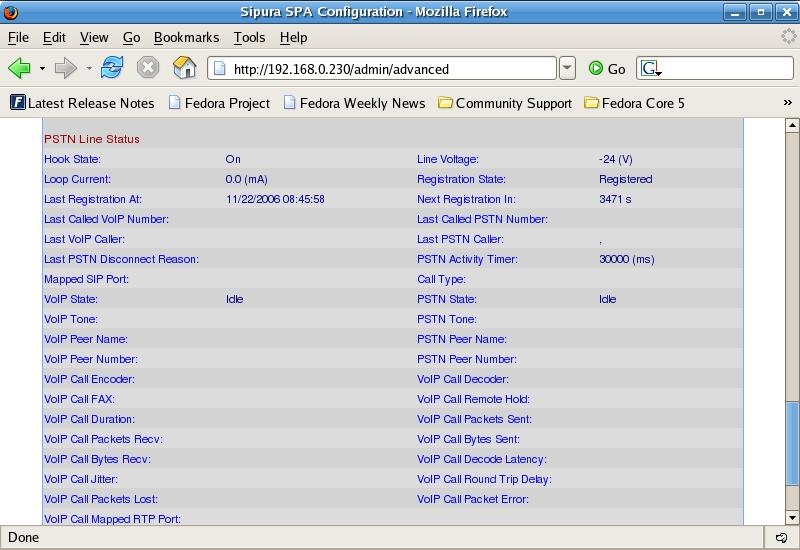Open the Tools menu
The image size is (800, 550).
coord(249,37)
